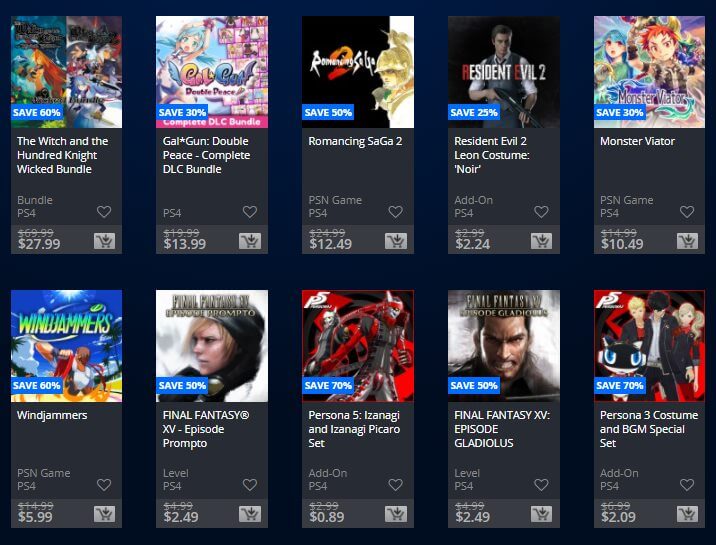Add Witch and Hundred Knight bundle to cart
Image resolution: width=716 pixels, height=545 pixels.
point(104,241)
